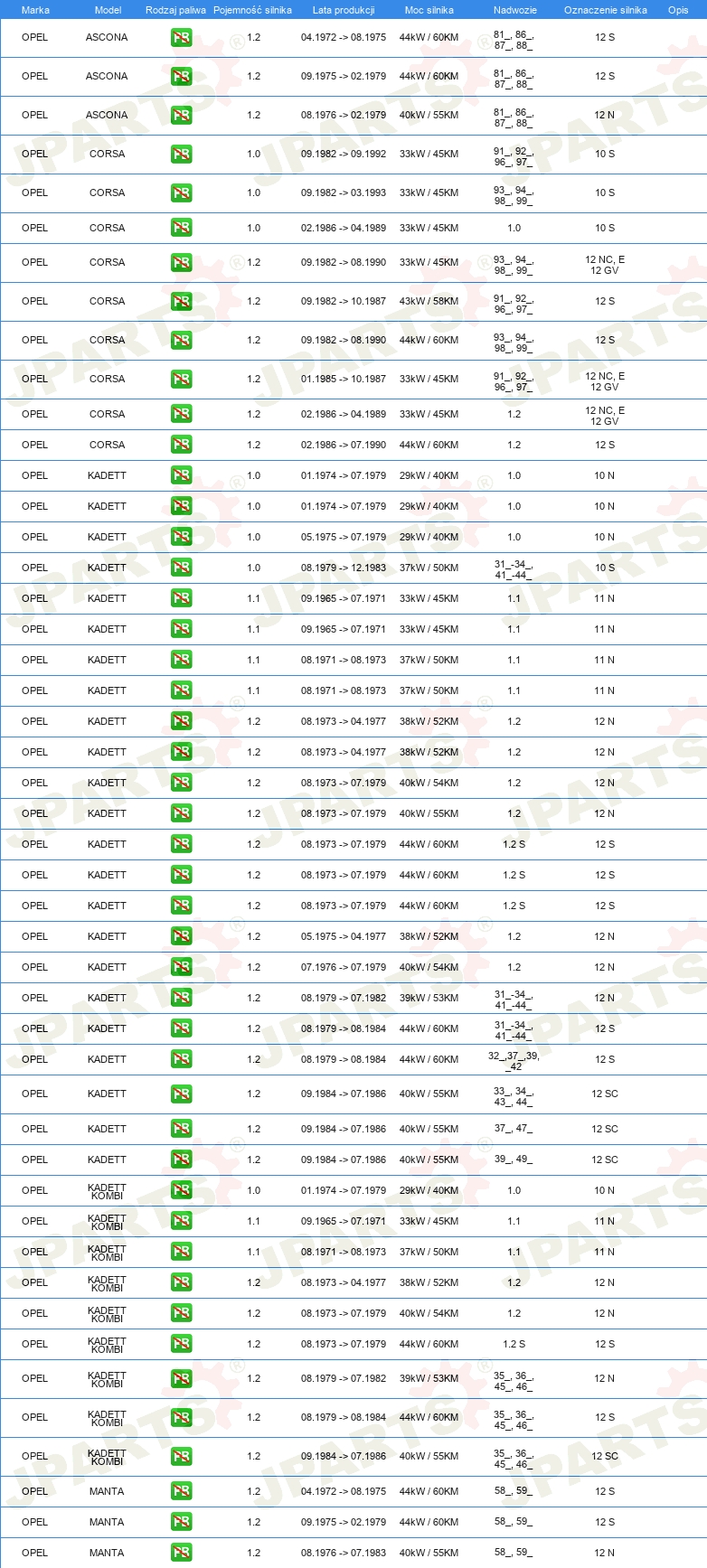Click the Lata produkcji column header
The width and height of the screenshot is (707, 1568).
click(344, 10)
